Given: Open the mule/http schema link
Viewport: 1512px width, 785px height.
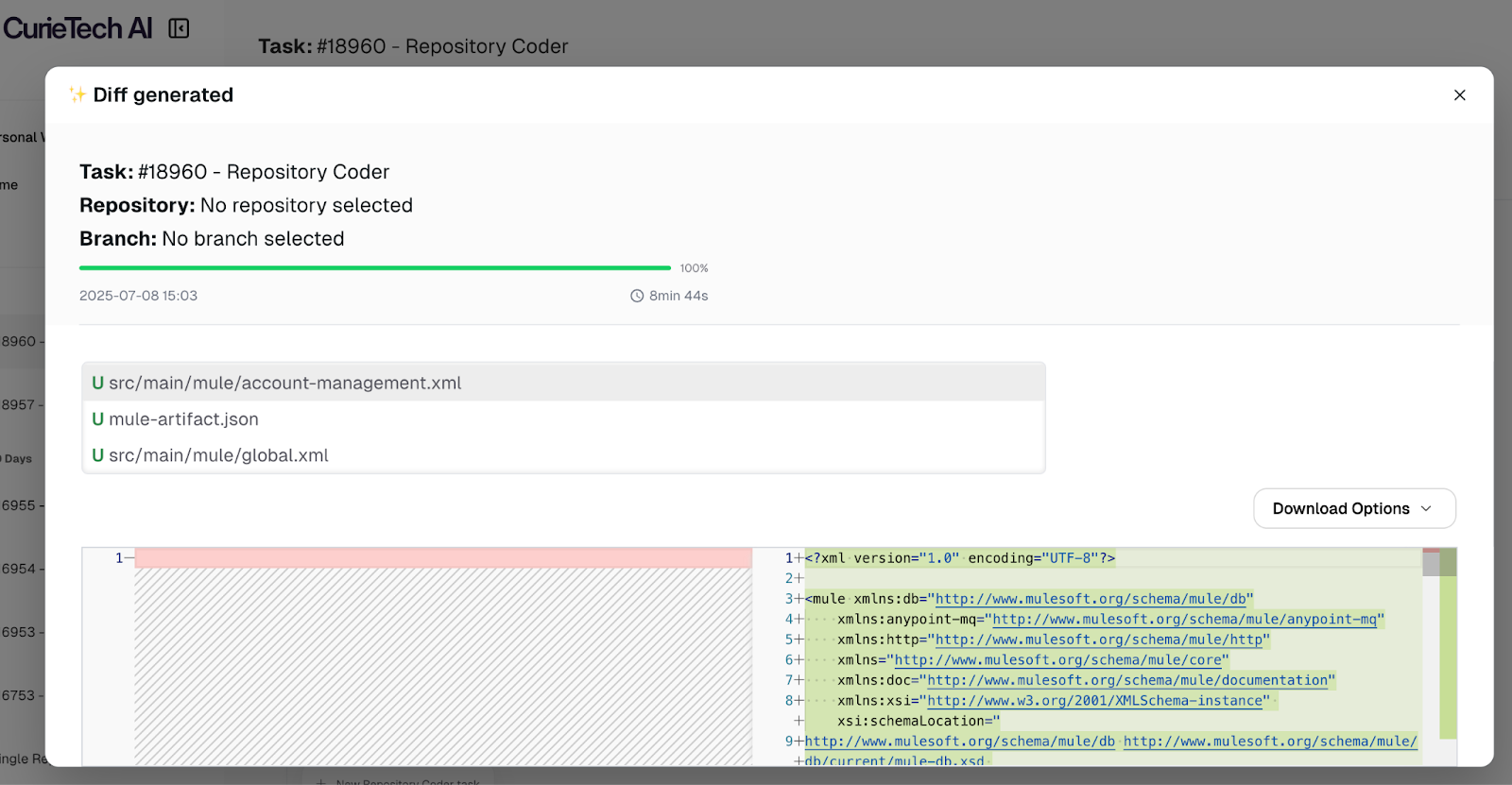Looking at the screenshot, I should pyautogui.click(x=1099, y=640).
